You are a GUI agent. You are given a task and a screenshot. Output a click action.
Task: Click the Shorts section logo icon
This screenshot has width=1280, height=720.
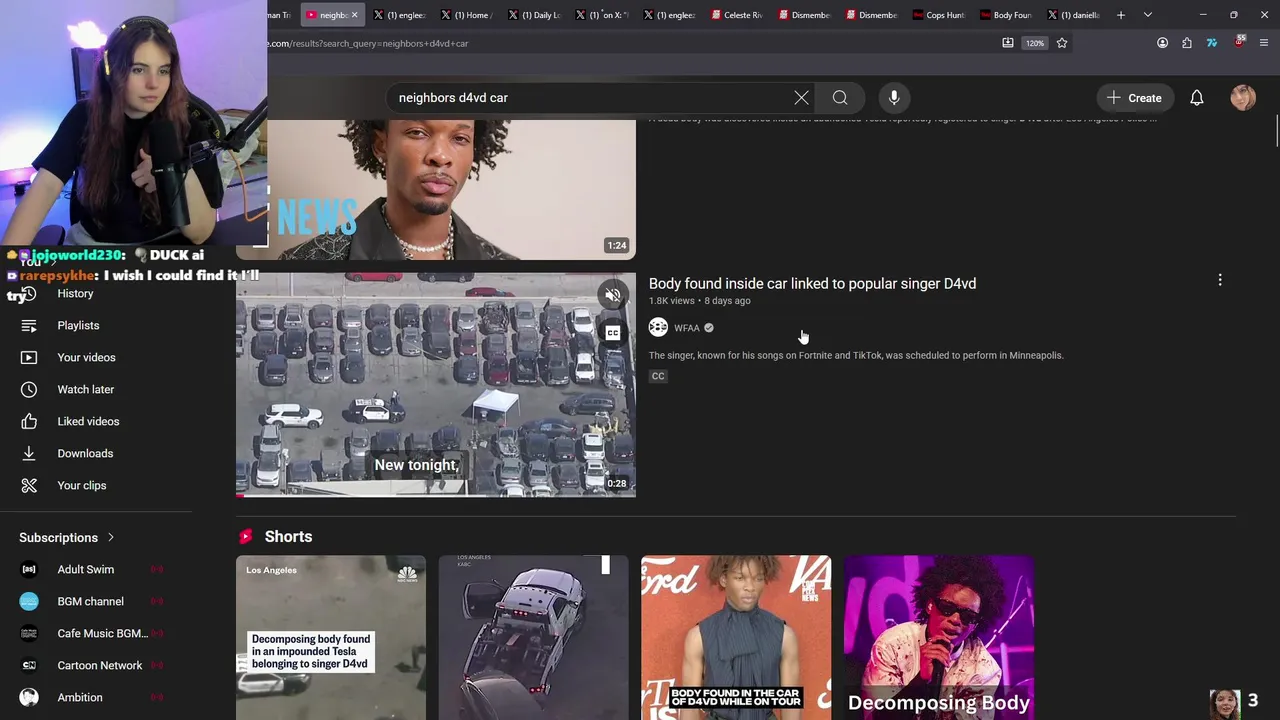tap(245, 537)
